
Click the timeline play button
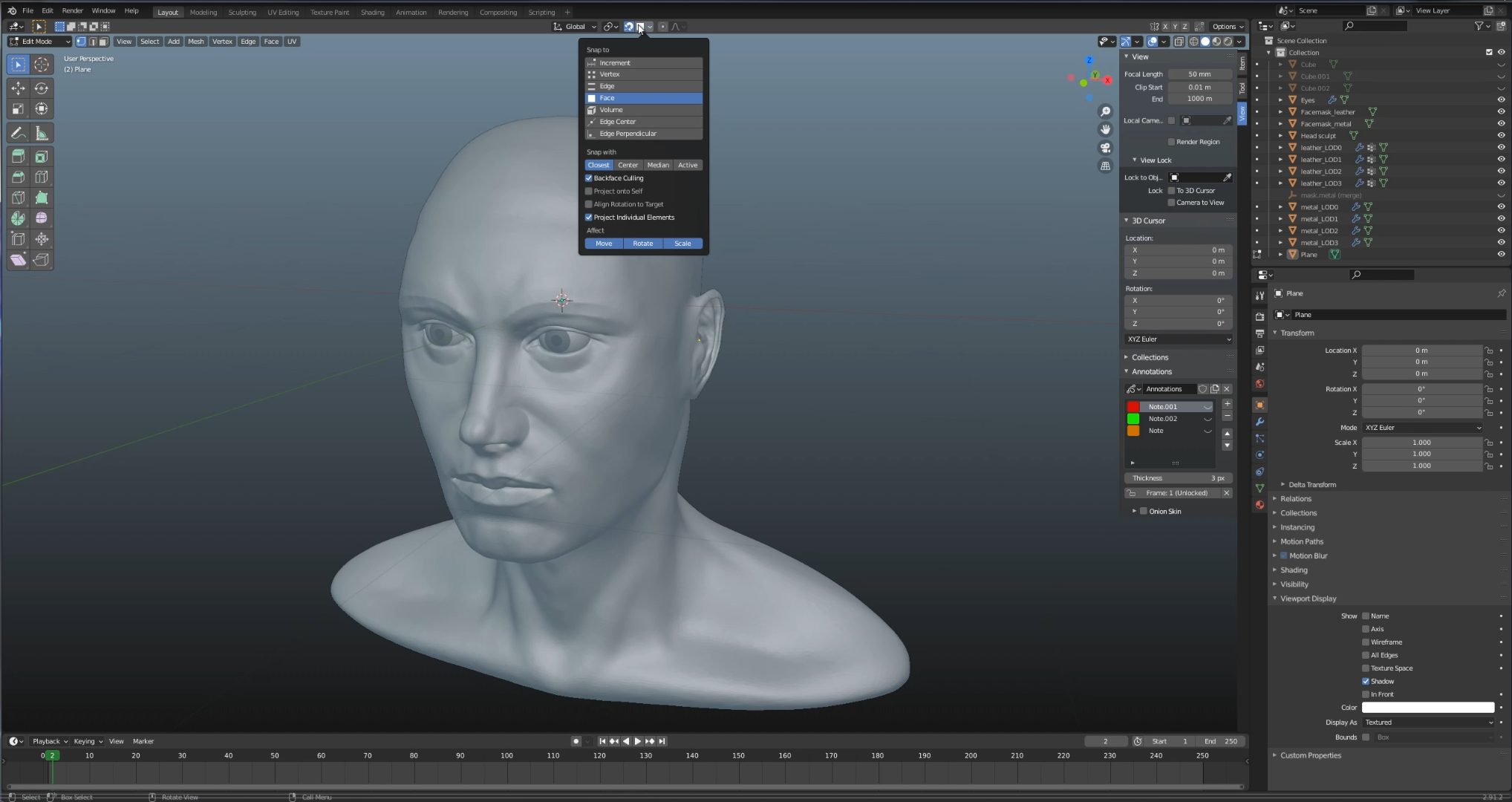tap(637, 741)
